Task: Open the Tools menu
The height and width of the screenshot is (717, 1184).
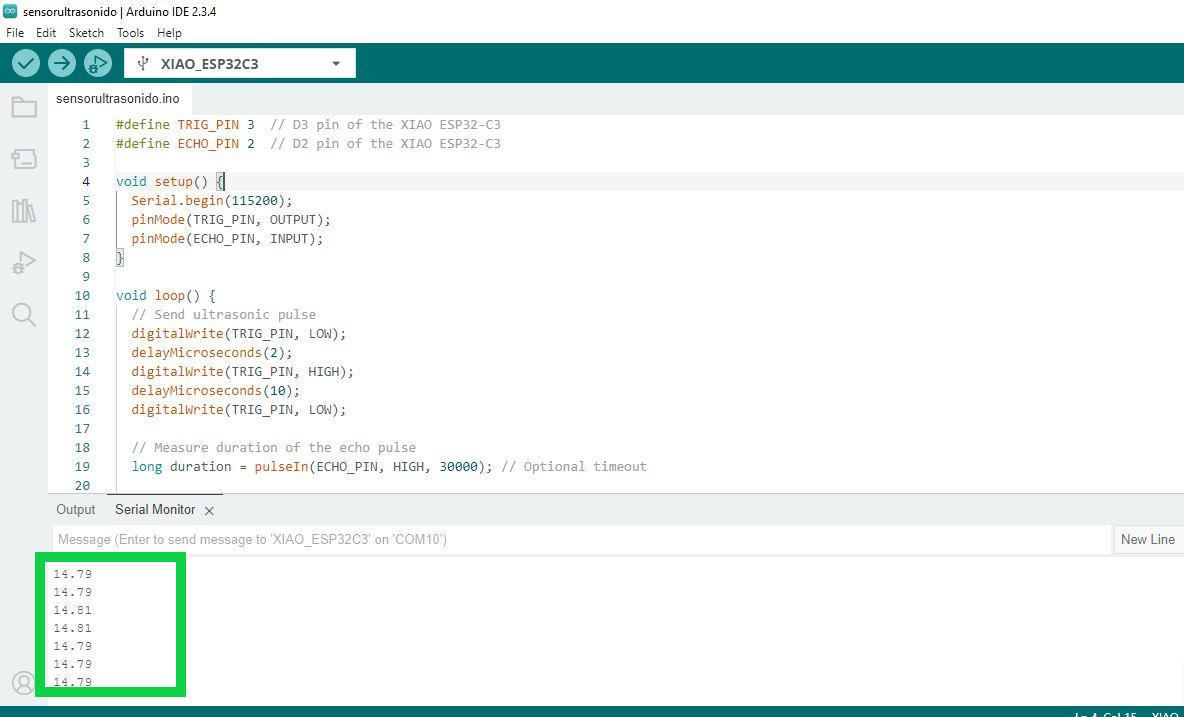Action: [131, 33]
